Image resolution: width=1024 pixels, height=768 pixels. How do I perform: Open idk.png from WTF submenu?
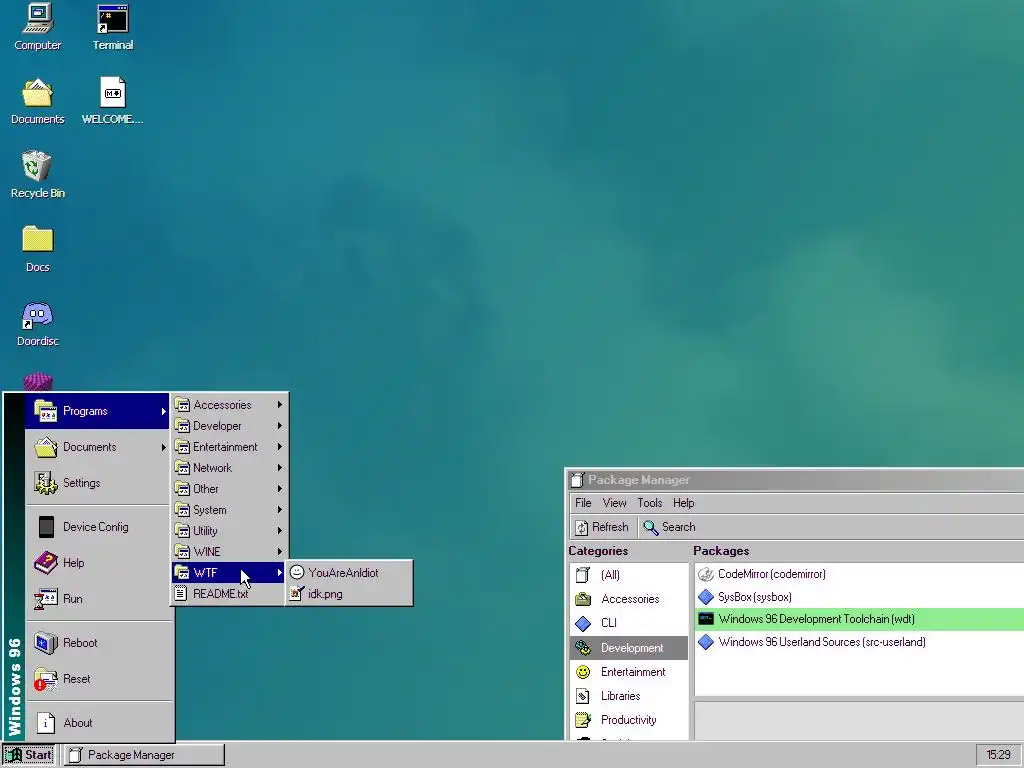coord(349,594)
